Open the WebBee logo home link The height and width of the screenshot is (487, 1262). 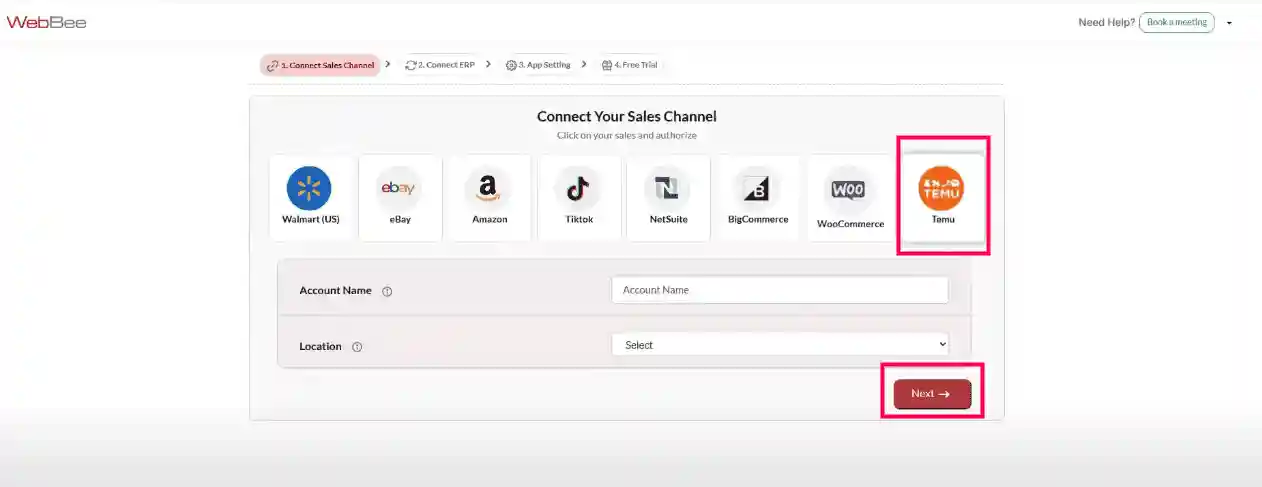(x=47, y=22)
